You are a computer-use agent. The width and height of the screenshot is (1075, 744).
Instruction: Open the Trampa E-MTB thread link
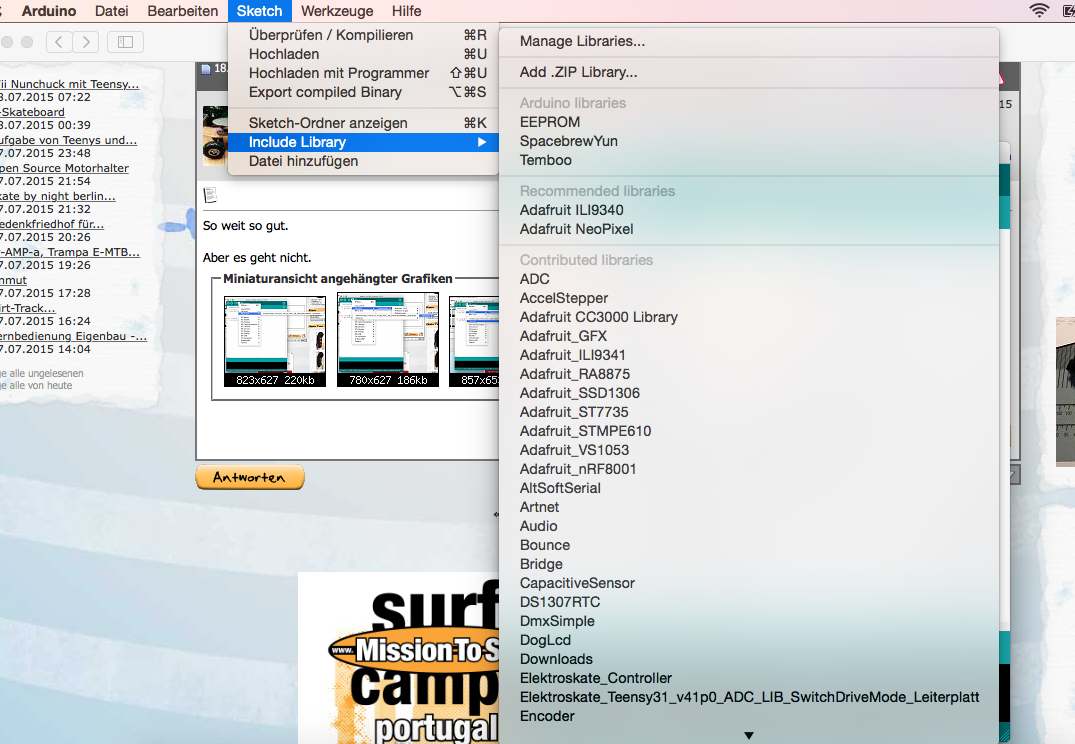(70, 252)
